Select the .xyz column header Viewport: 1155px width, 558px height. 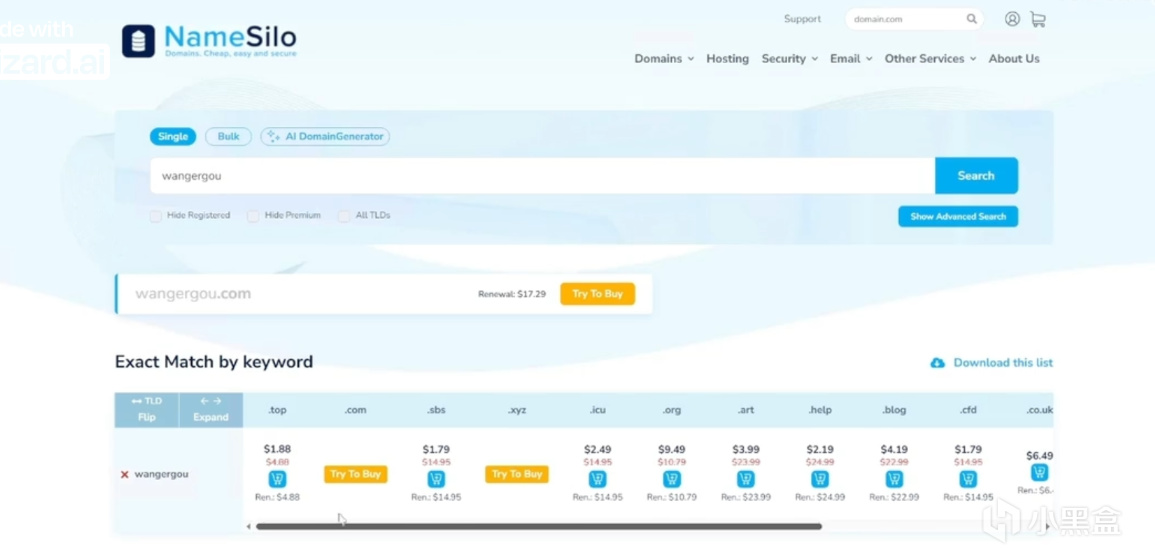pyautogui.click(x=517, y=410)
